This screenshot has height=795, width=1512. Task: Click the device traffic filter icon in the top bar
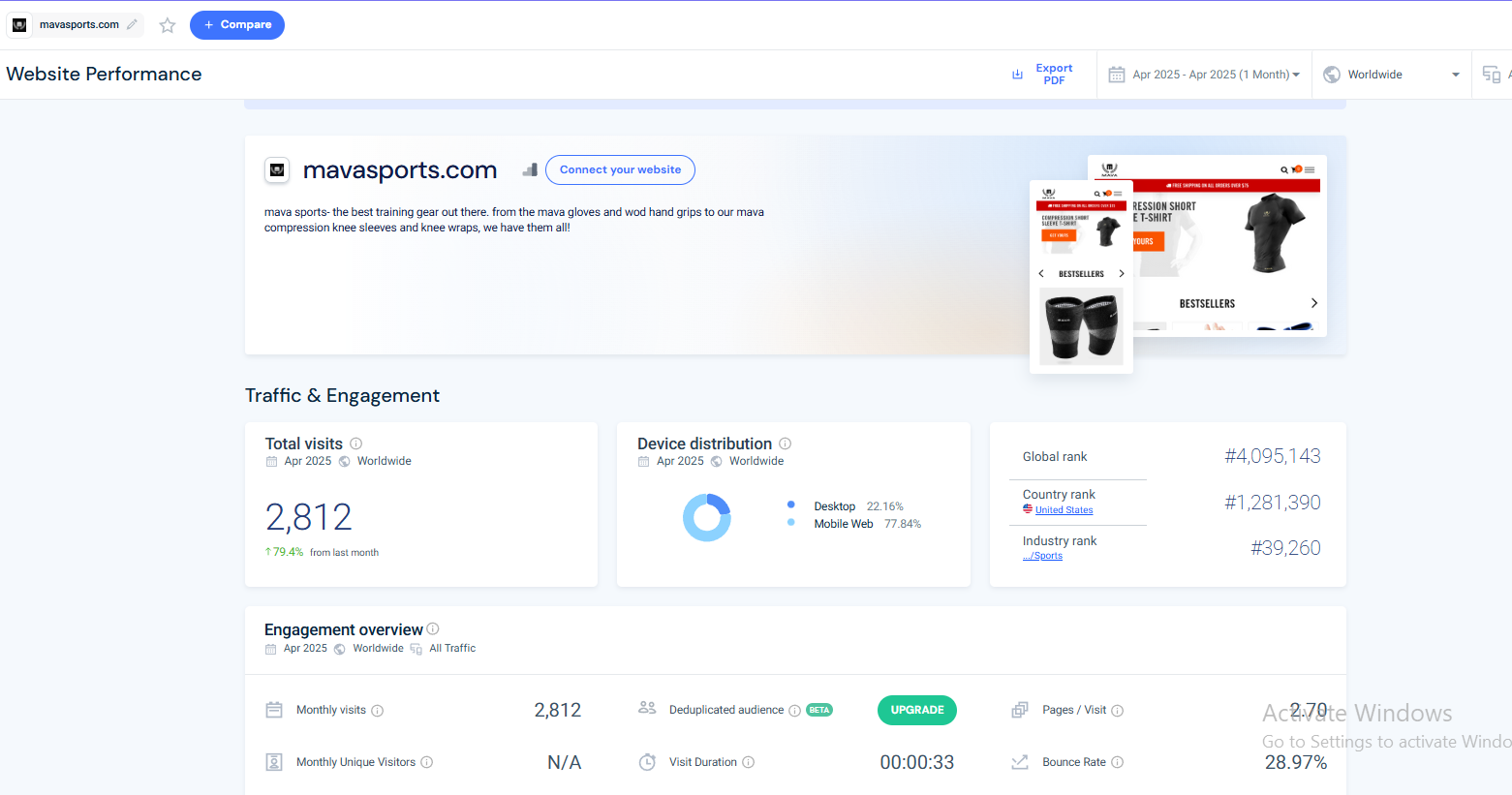point(1492,75)
